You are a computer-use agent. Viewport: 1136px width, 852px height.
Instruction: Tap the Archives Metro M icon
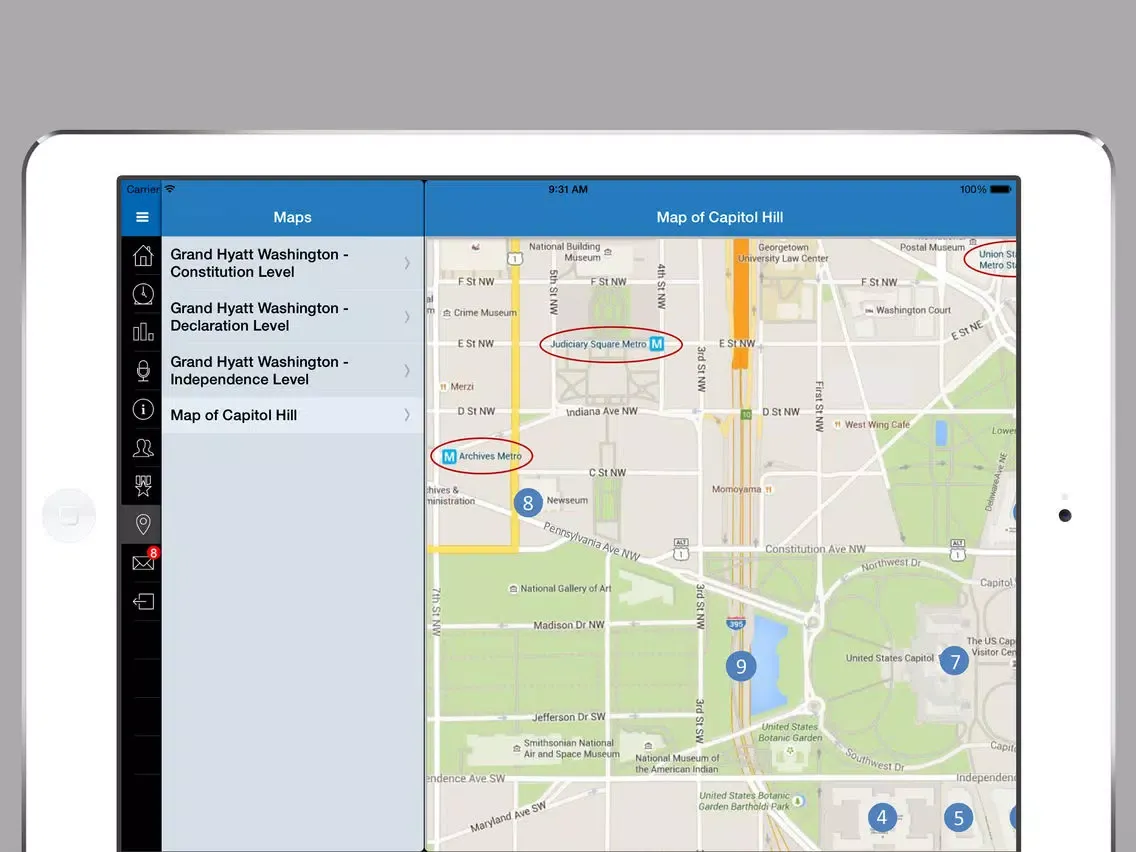pos(448,456)
